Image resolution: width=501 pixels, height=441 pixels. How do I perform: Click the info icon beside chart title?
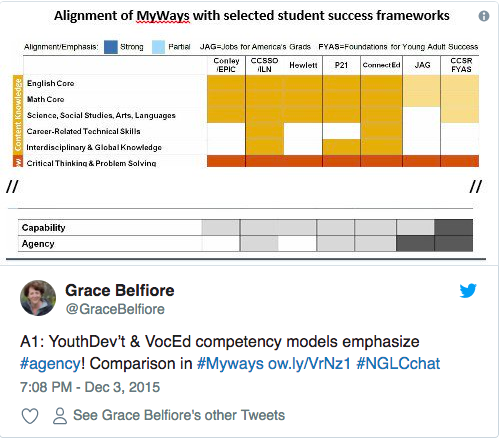coord(484,16)
